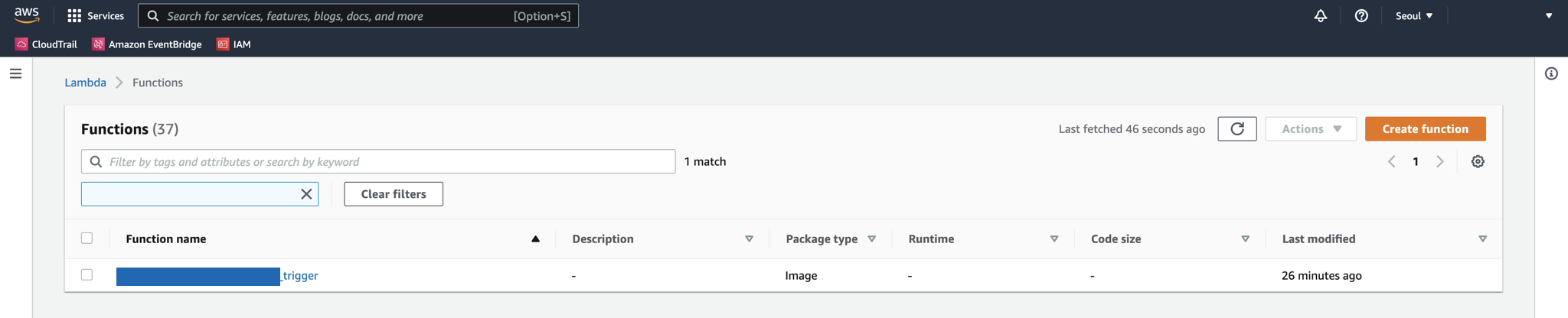
Task: Open the notifications bell icon
Action: 1320,15
